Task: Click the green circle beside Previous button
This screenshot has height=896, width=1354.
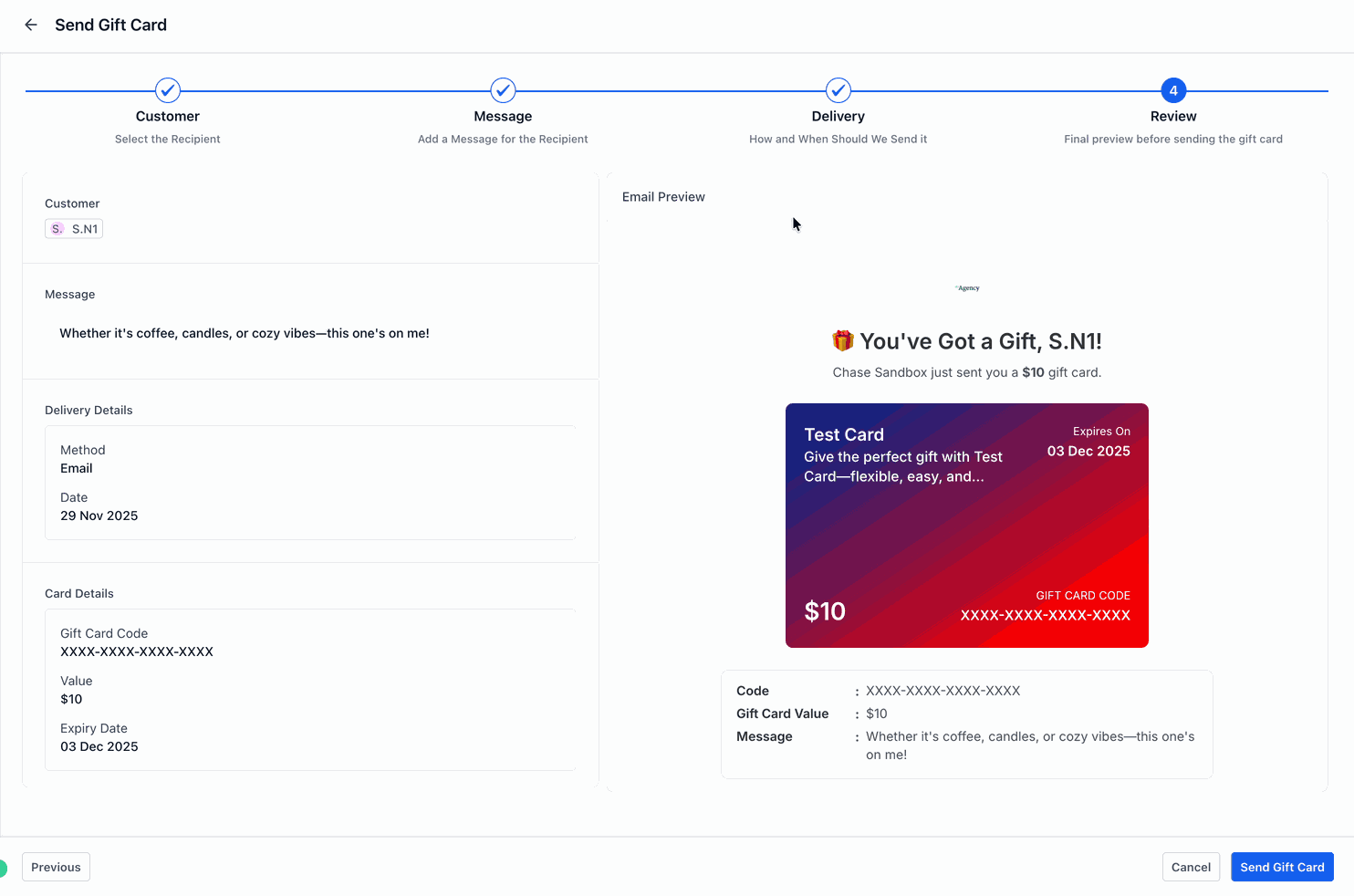Action: (x=3, y=868)
